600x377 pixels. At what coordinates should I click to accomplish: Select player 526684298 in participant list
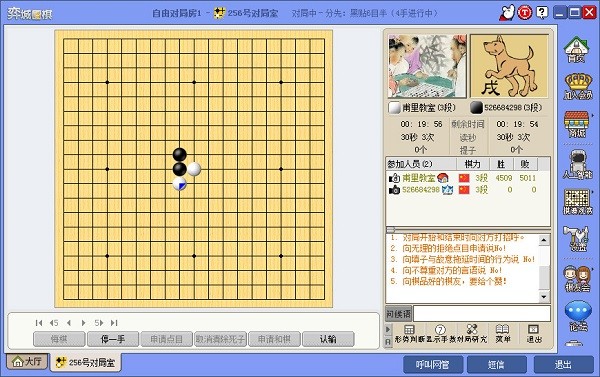click(x=468, y=190)
